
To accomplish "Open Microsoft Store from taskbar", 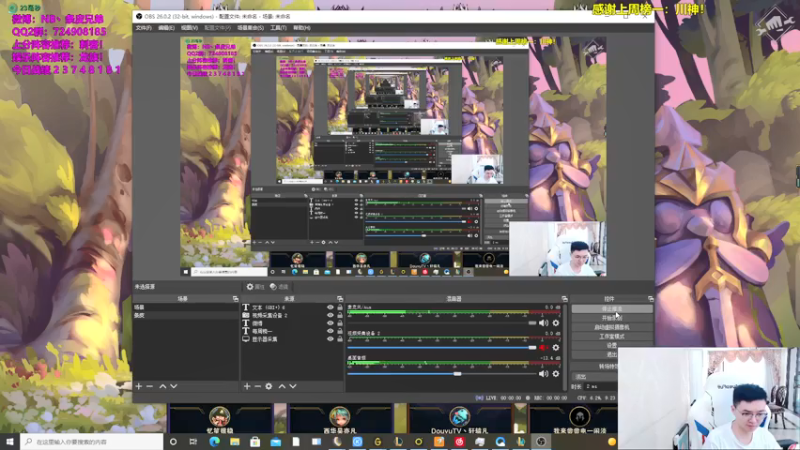I will click(x=255, y=441).
